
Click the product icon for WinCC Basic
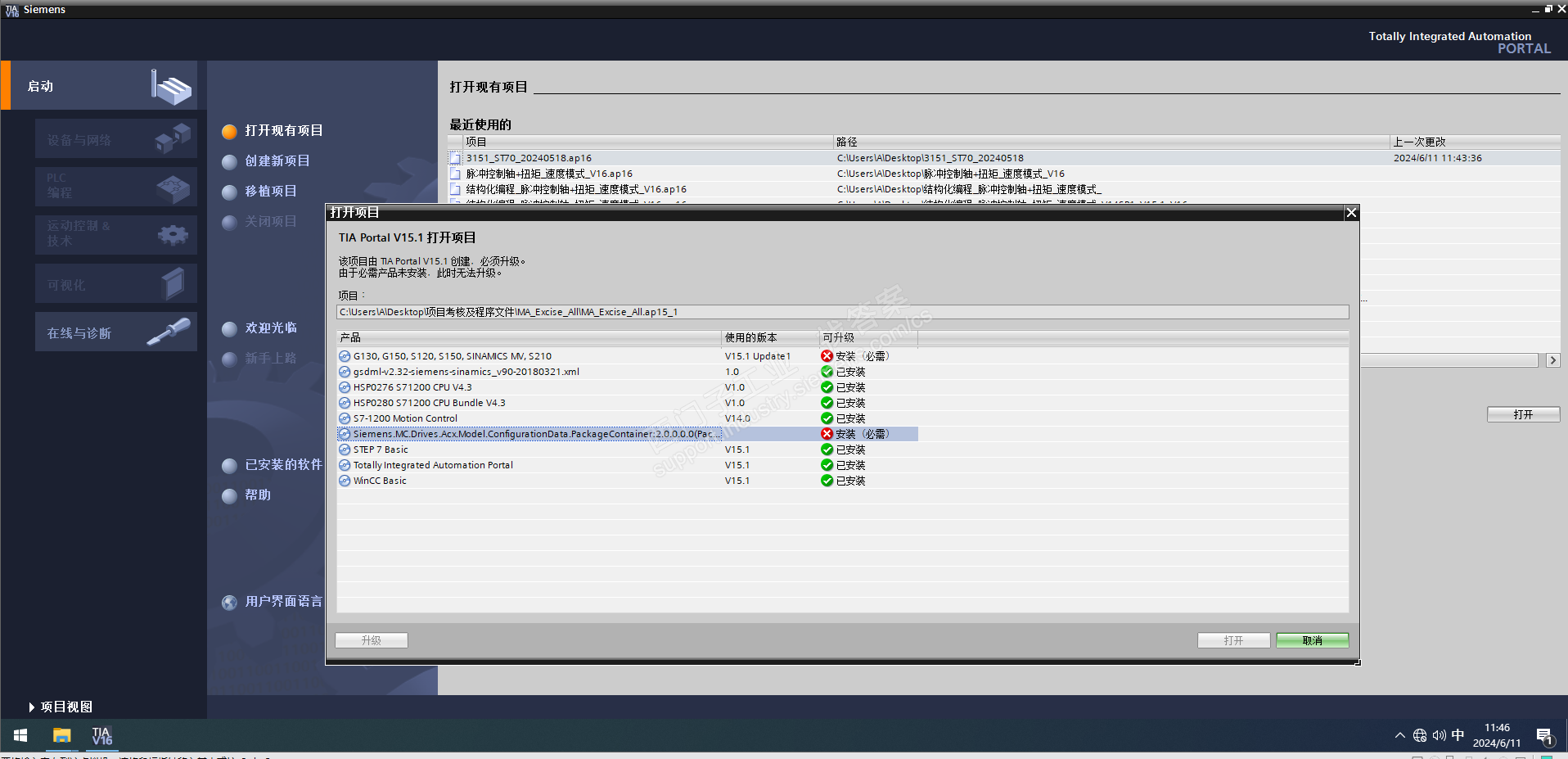[x=345, y=481]
